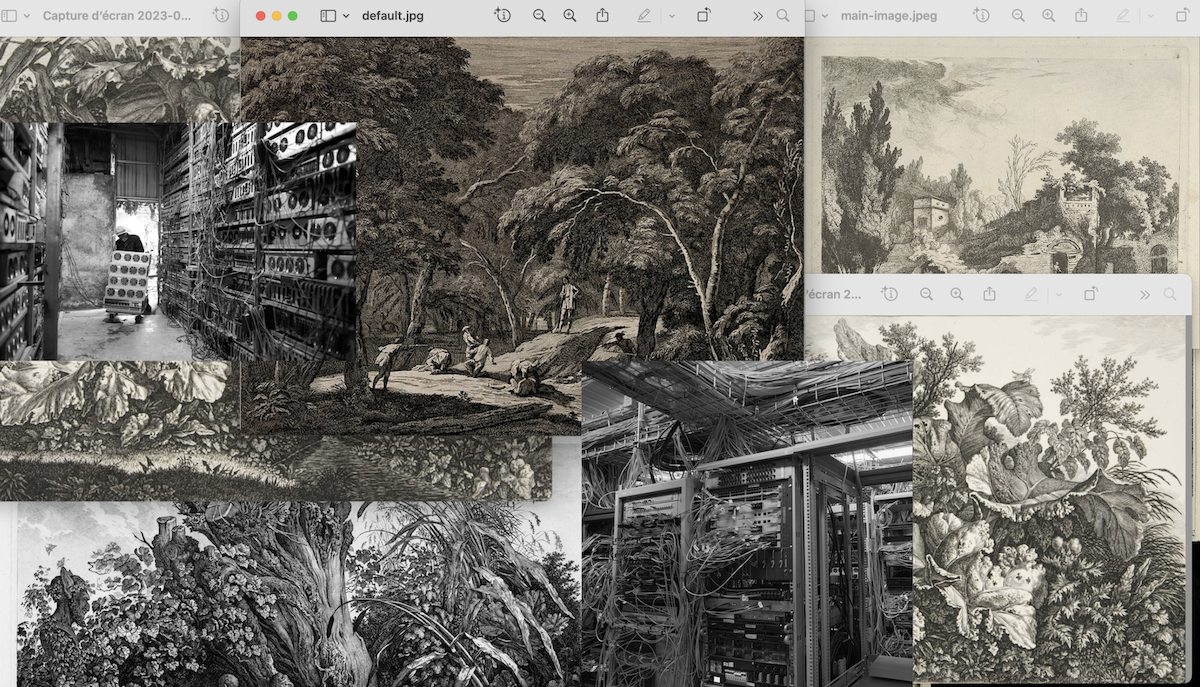Enable the Markup pen in default.jpg window
1200x687 pixels.
[x=644, y=16]
